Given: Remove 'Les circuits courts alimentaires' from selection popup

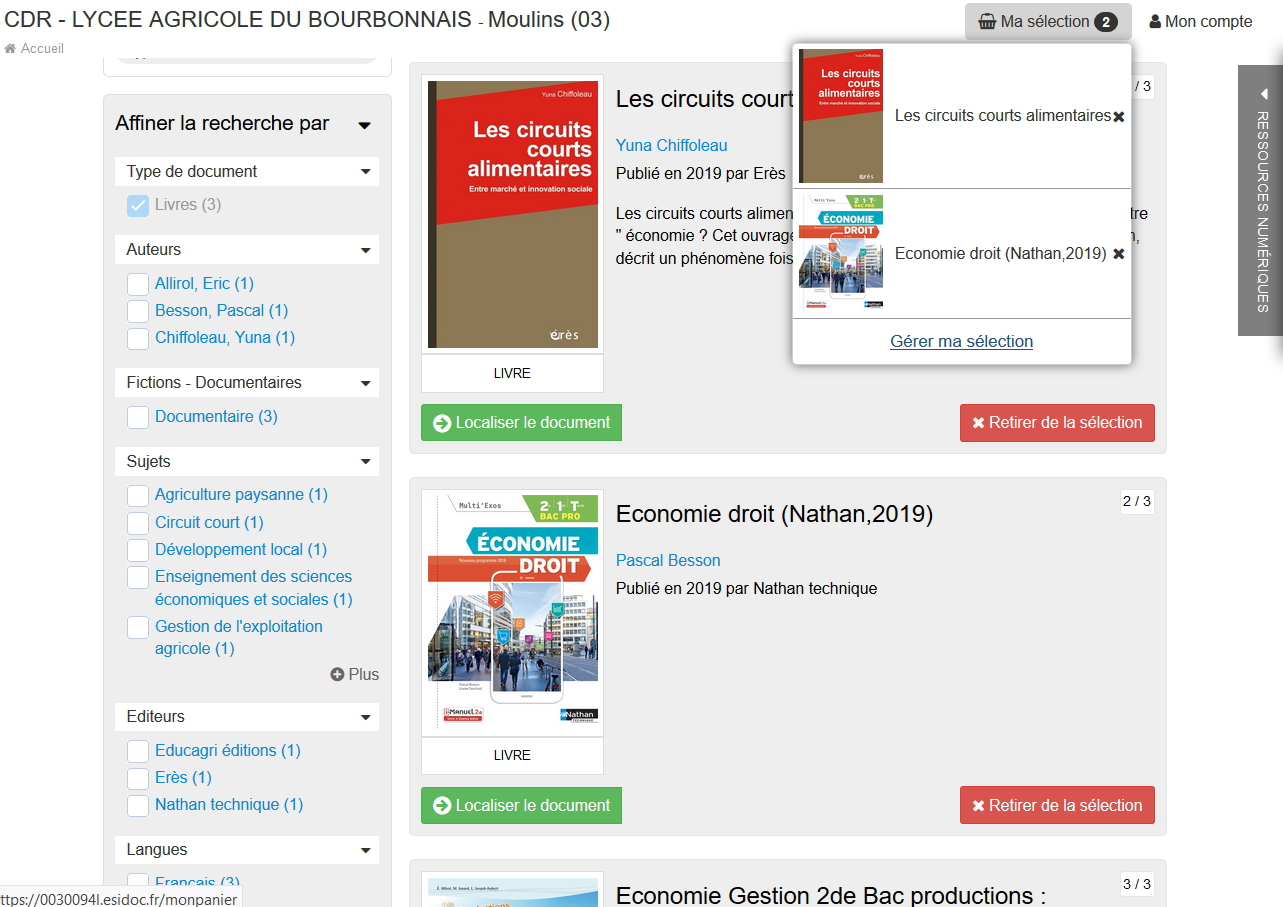Looking at the screenshot, I should pyautogui.click(x=1119, y=117).
